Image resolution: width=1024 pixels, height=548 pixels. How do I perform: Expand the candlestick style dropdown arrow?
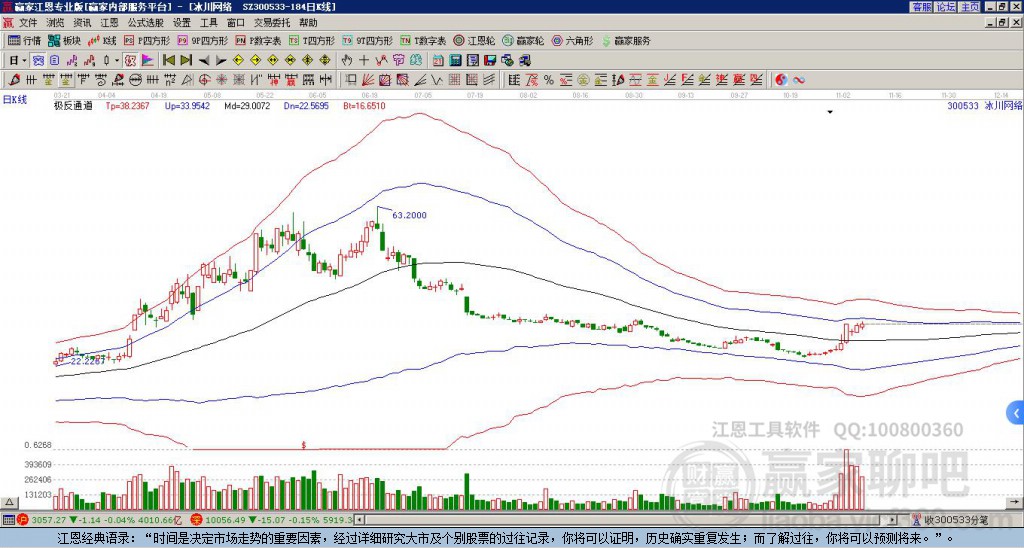pyautogui.click(x=117, y=60)
